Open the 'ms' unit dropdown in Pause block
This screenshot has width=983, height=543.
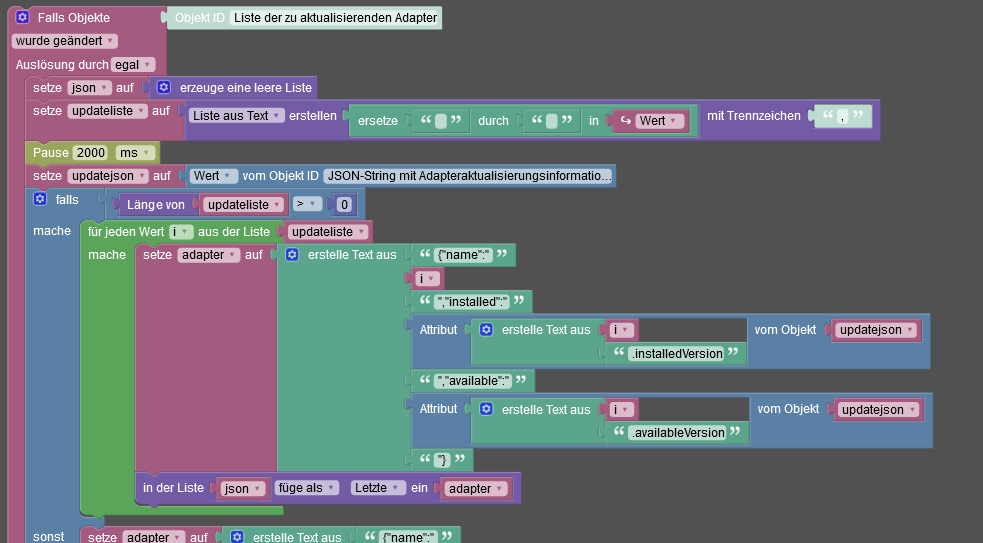135,153
